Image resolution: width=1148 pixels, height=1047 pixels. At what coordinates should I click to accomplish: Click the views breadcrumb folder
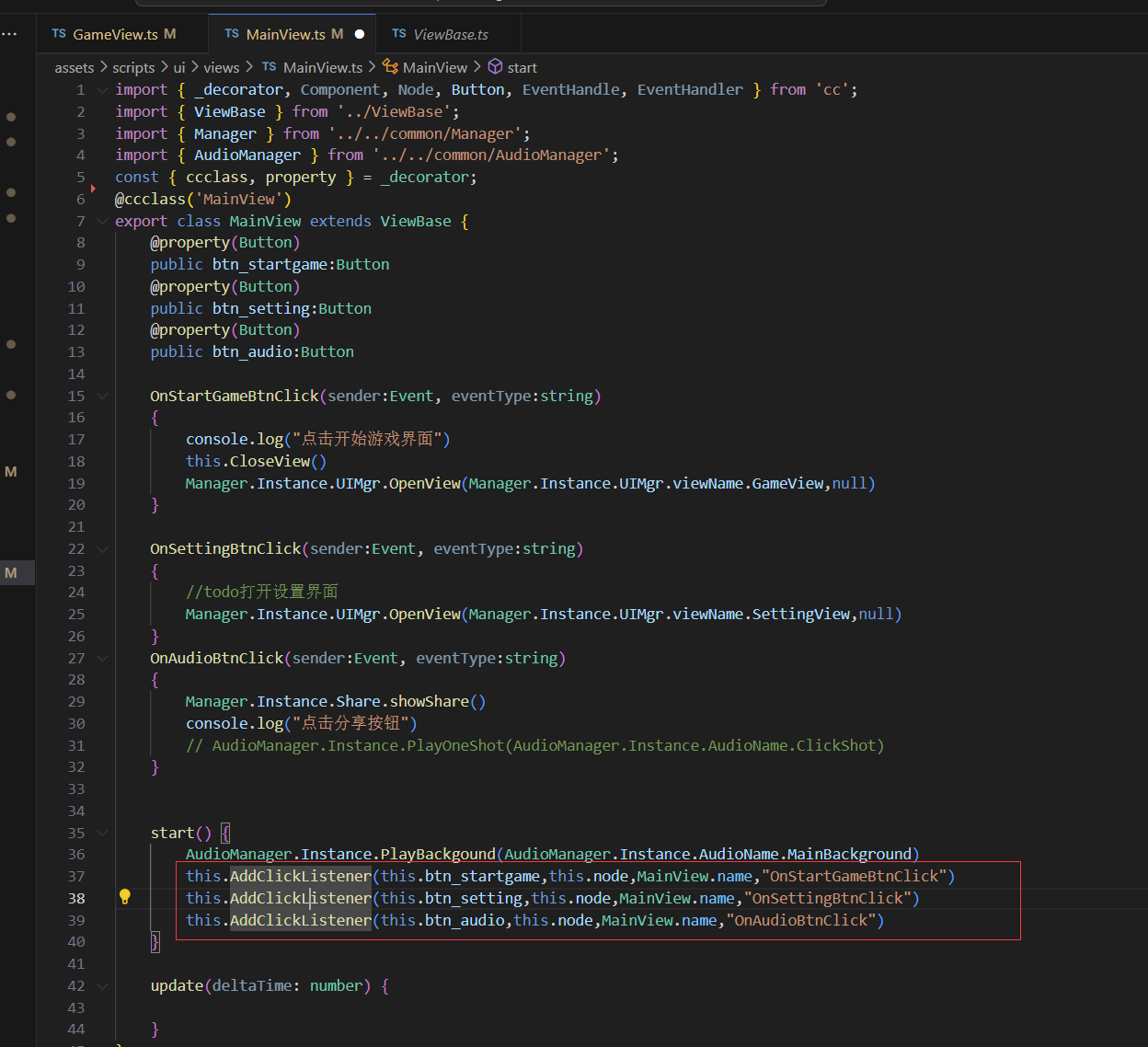click(222, 67)
